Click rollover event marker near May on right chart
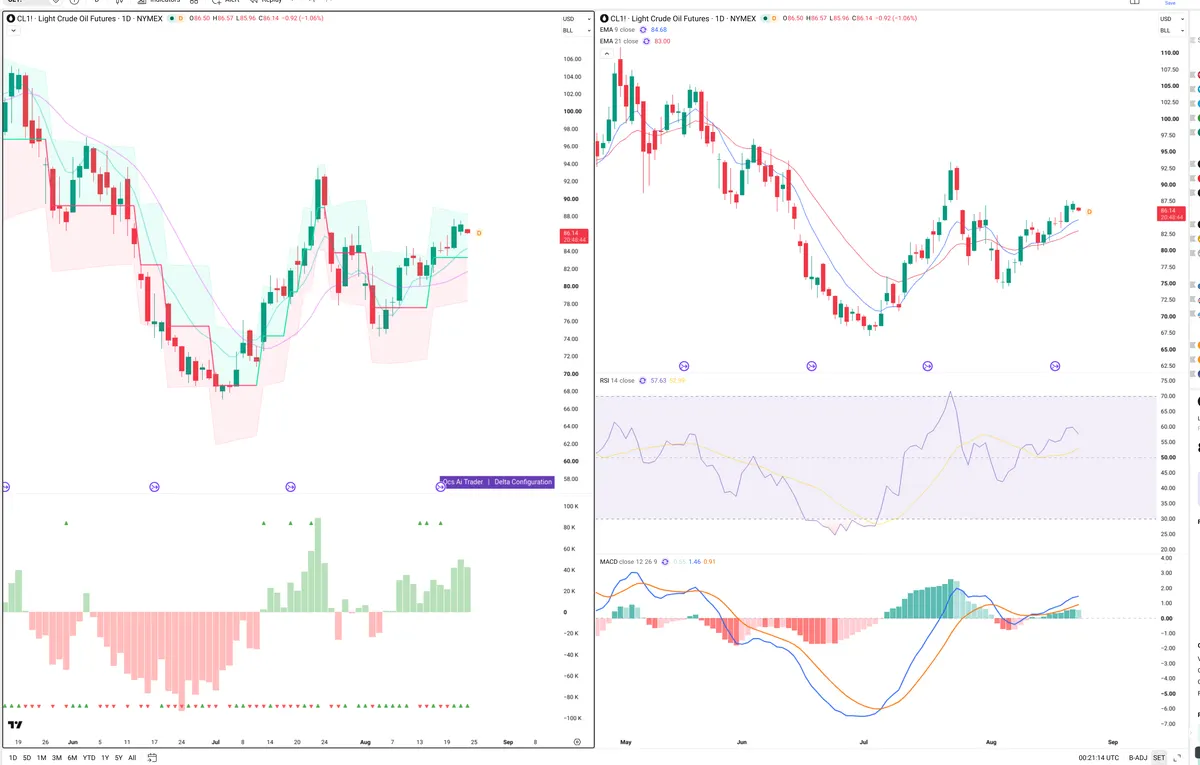The height and width of the screenshot is (765, 1200). [684, 367]
